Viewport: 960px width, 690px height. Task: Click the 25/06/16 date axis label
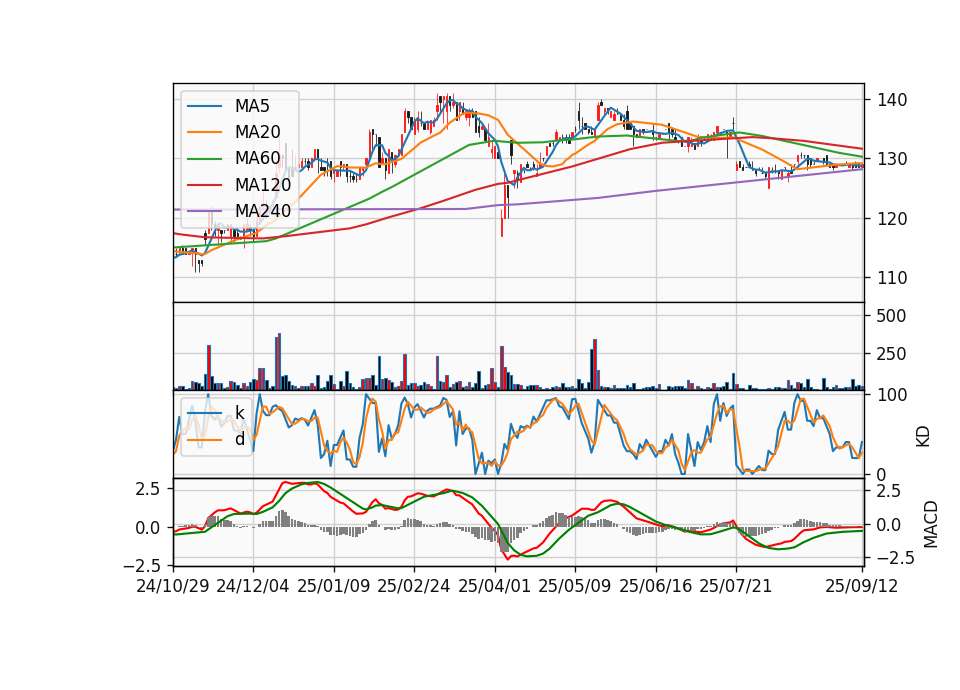[x=655, y=586]
